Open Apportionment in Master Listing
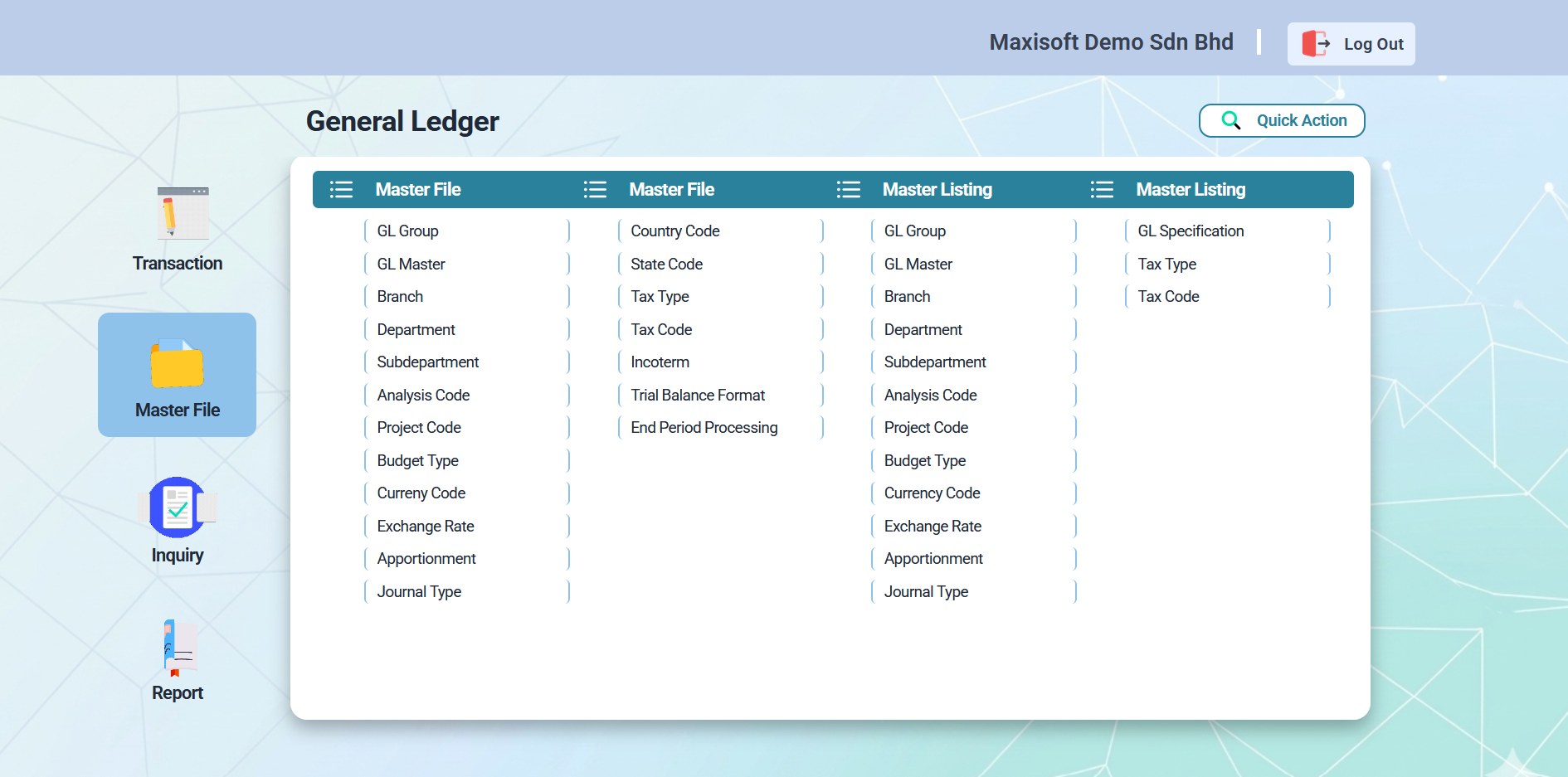The width and height of the screenshot is (1568, 777). tap(974, 558)
